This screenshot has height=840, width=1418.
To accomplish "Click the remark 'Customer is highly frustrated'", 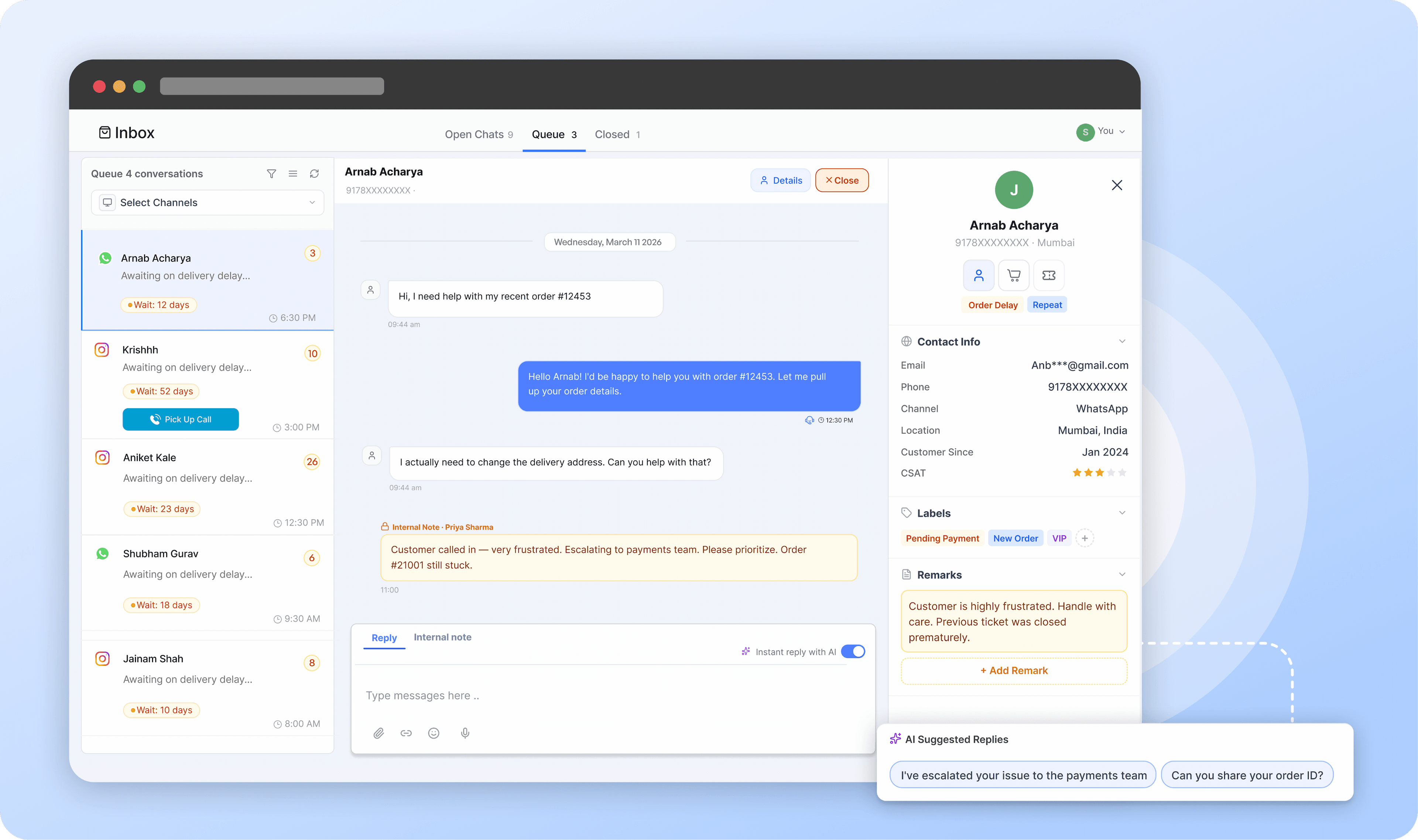I will pyautogui.click(x=1014, y=621).
